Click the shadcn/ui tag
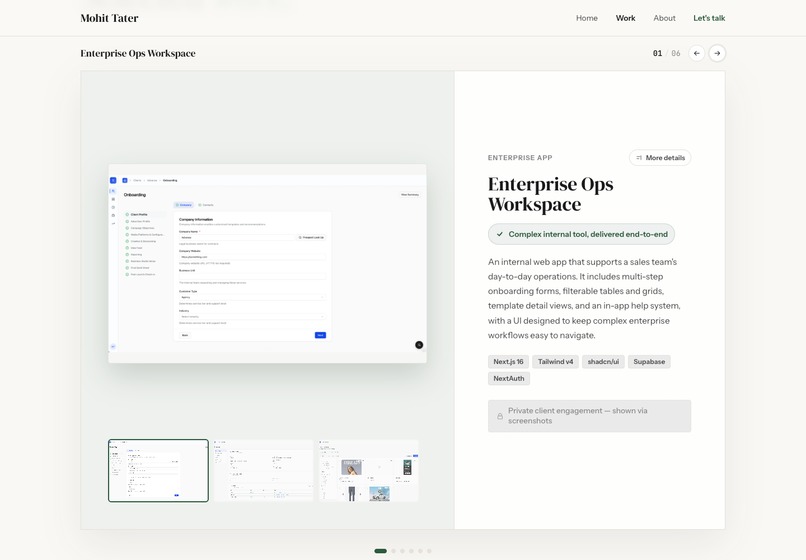The image size is (806, 560). (x=603, y=362)
